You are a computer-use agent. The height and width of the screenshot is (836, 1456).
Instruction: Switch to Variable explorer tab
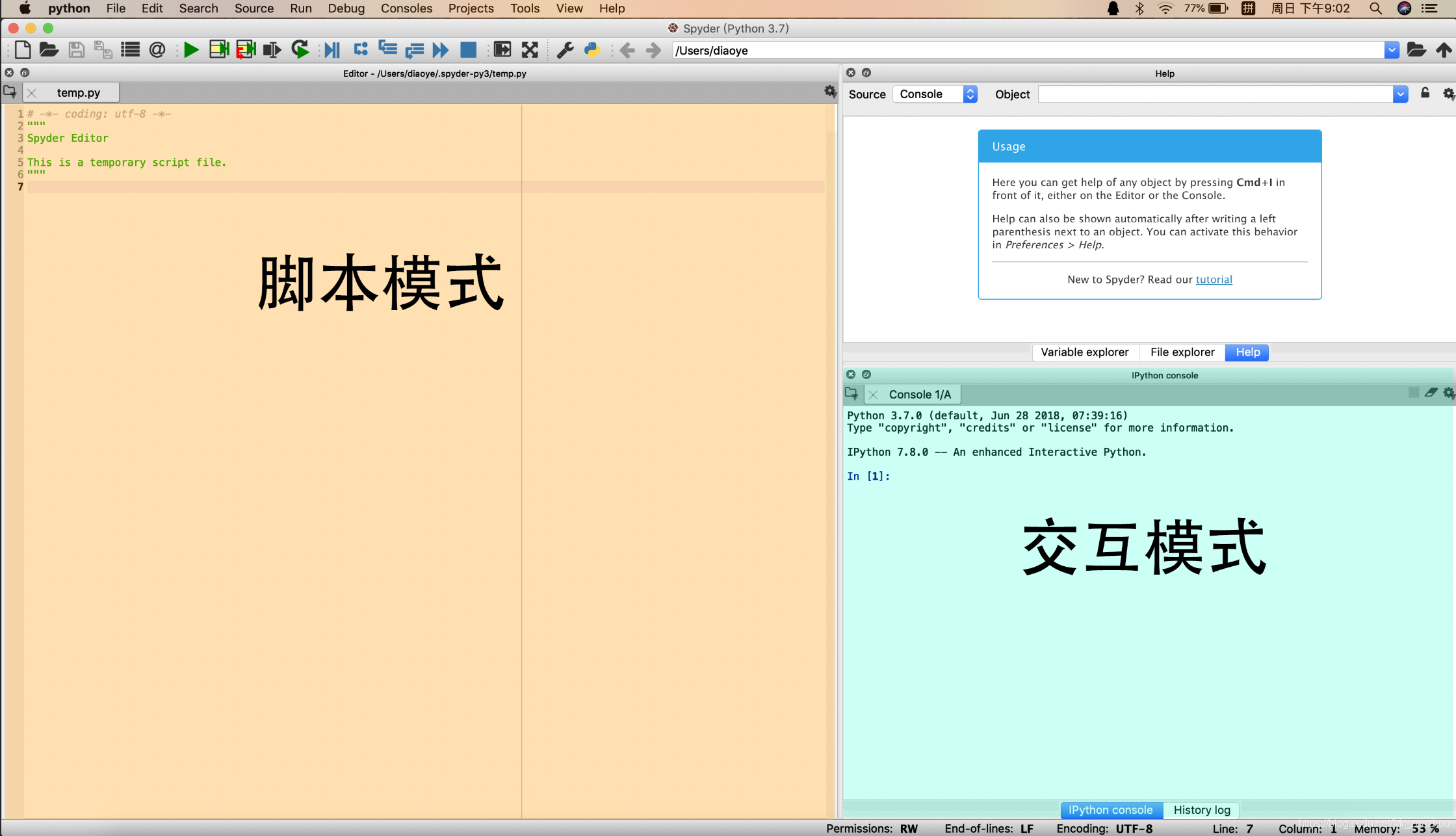tap(1085, 352)
